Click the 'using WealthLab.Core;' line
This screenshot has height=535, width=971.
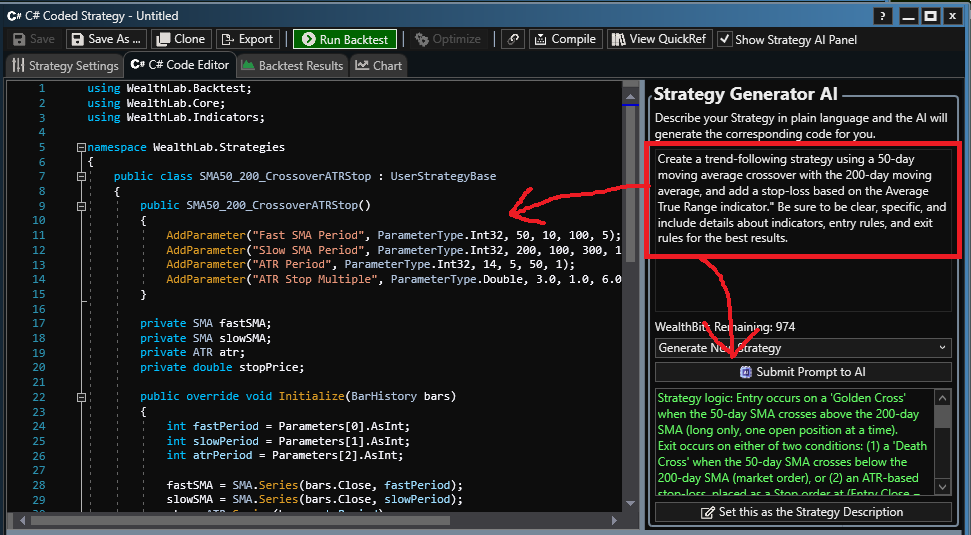156,103
